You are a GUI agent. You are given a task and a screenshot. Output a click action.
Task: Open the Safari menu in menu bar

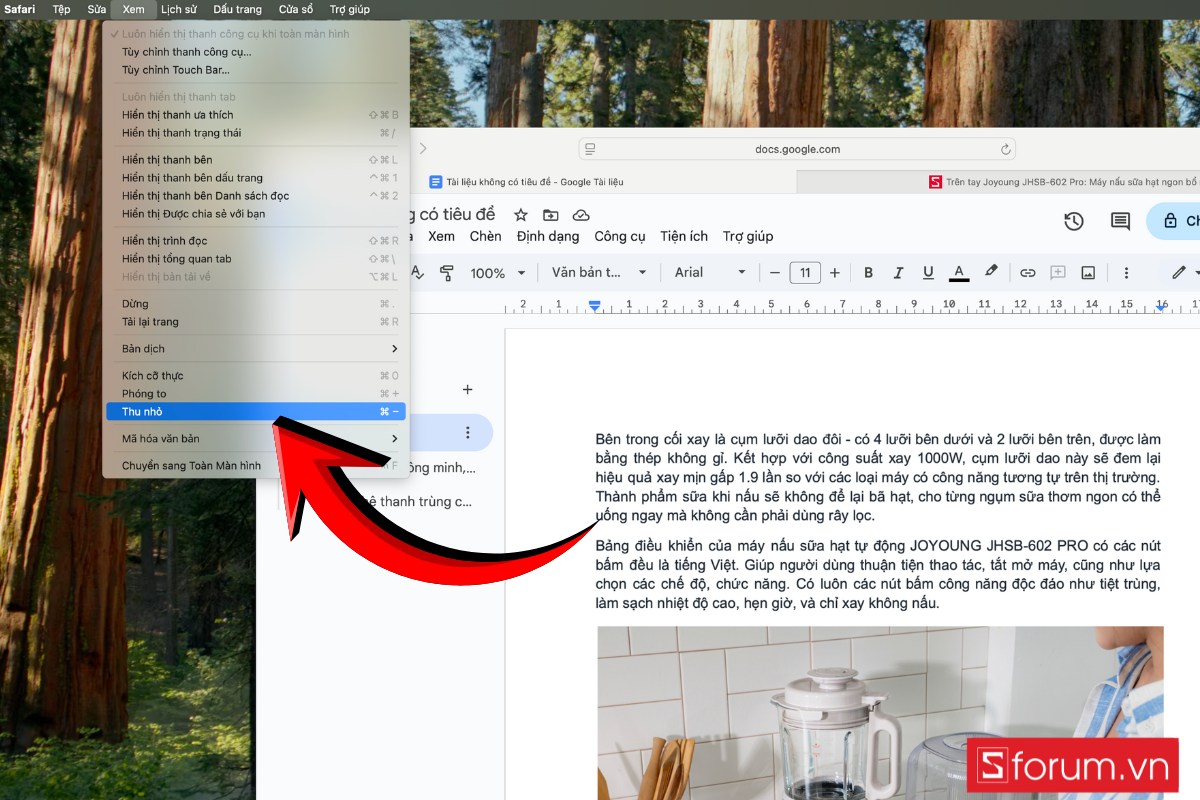[20, 9]
